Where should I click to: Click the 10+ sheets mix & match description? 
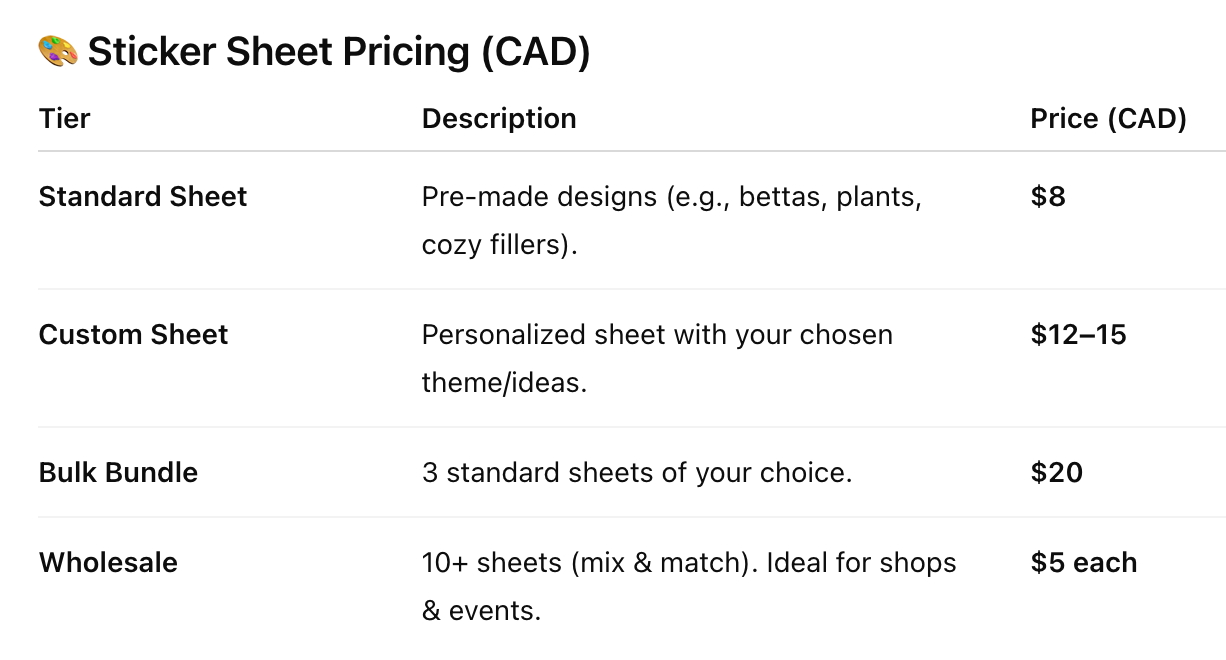(x=689, y=563)
